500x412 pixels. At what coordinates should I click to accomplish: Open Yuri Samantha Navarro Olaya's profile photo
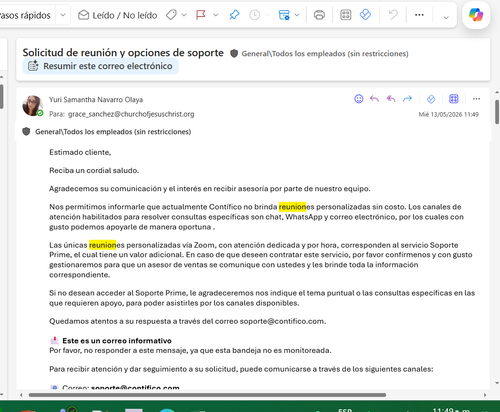coord(32,106)
